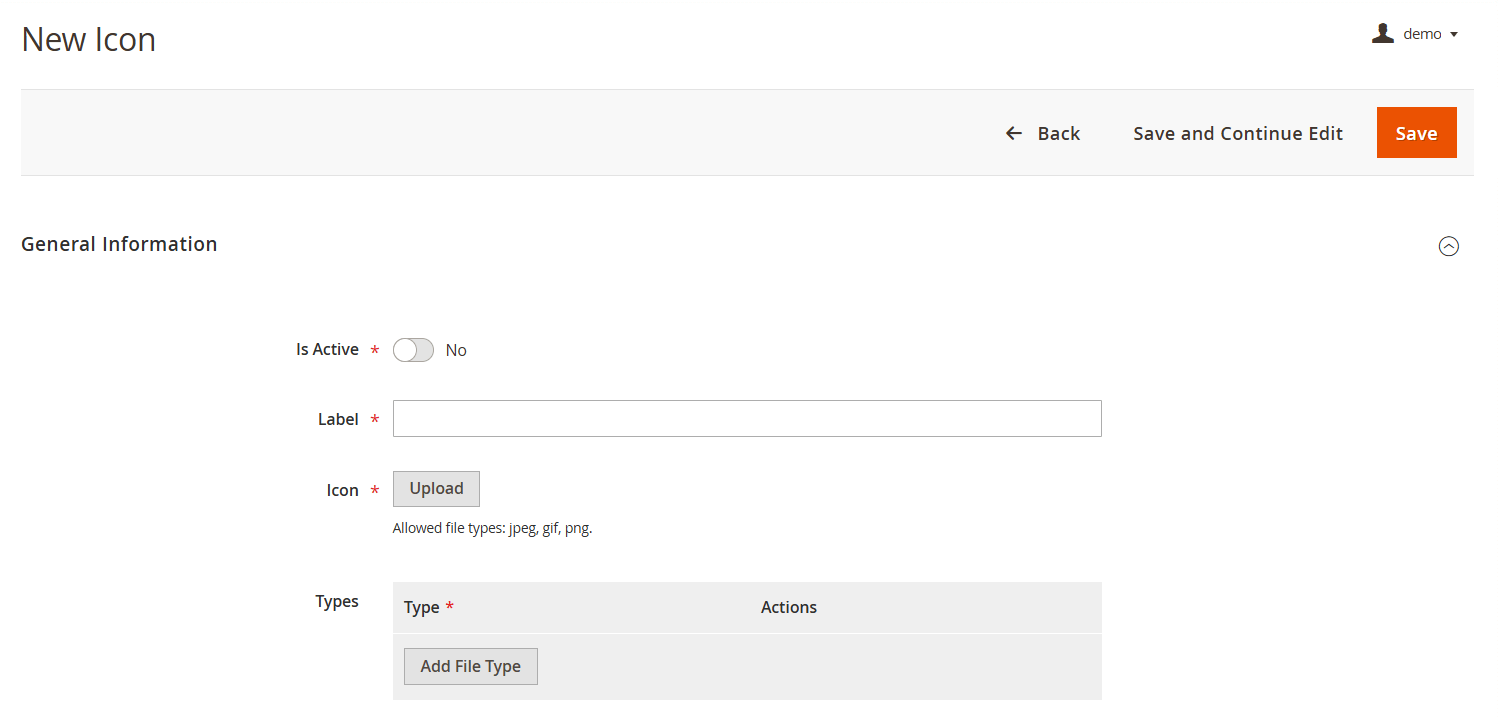
Task: Click the left arrow icon beside Back
Action: click(x=1014, y=133)
